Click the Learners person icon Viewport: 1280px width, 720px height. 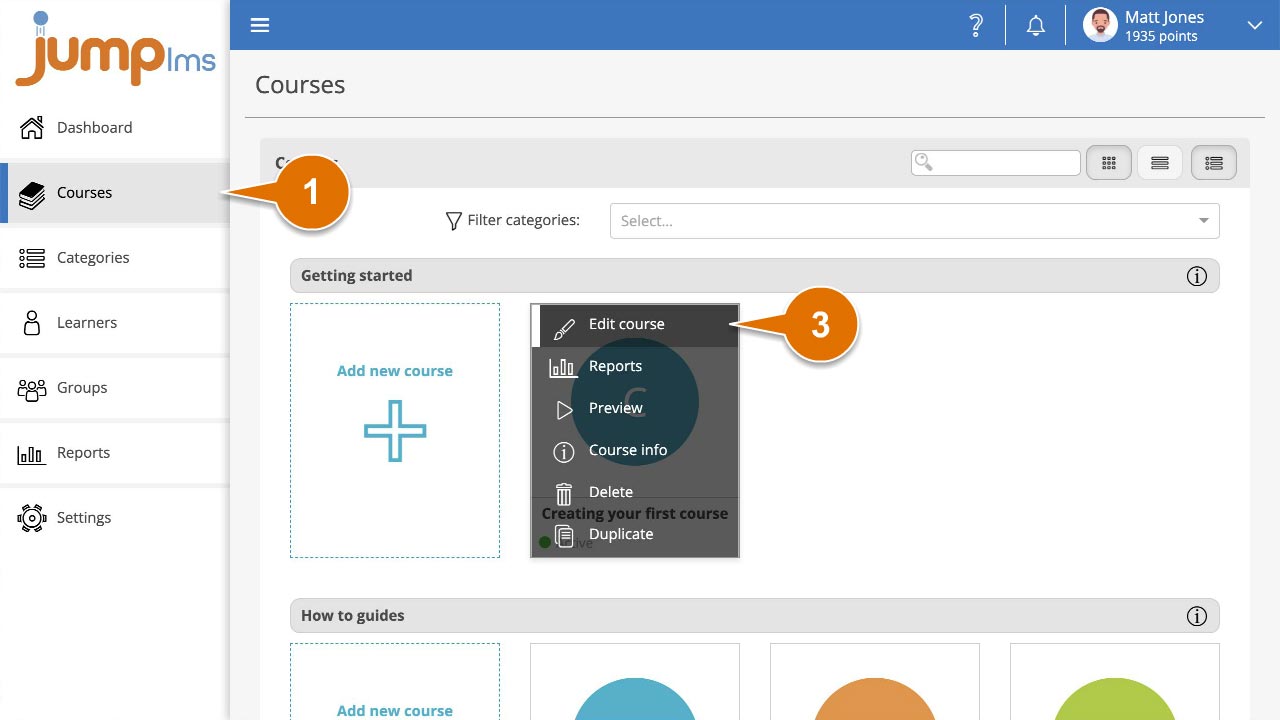[x=32, y=322]
